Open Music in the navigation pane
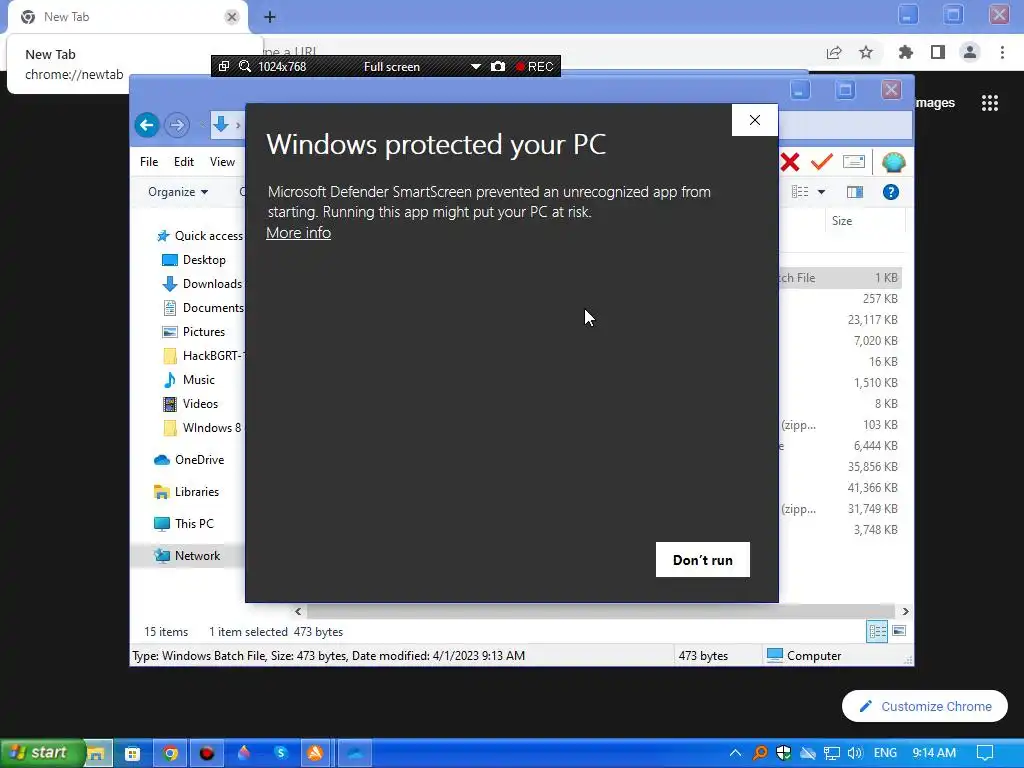 (188, 380)
